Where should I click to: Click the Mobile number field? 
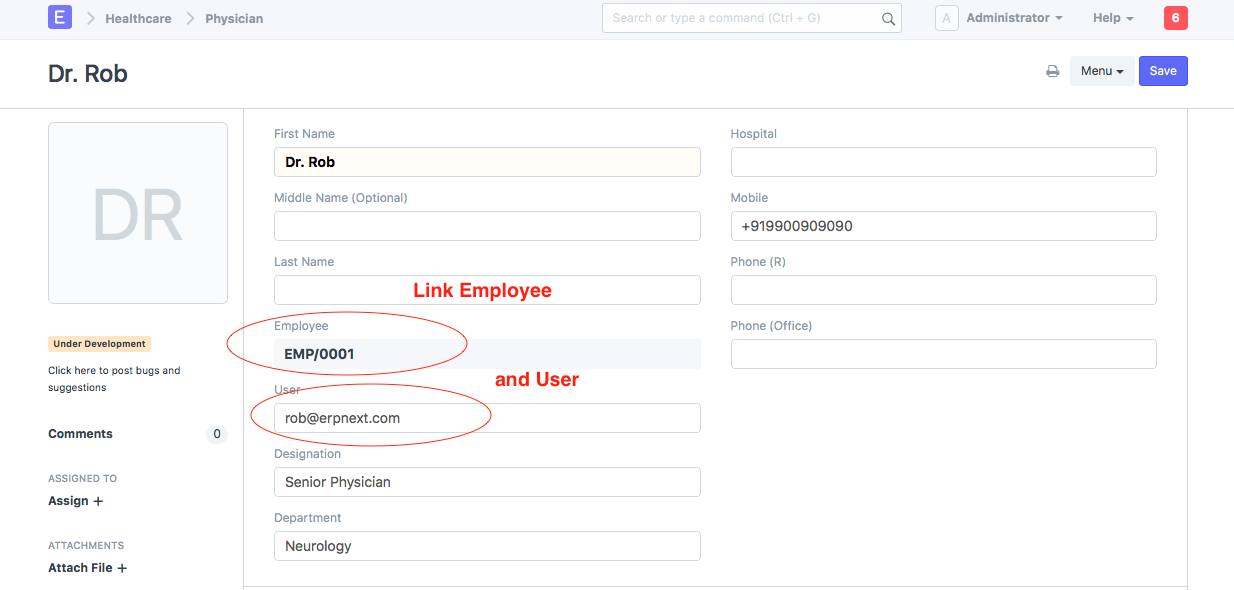943,226
